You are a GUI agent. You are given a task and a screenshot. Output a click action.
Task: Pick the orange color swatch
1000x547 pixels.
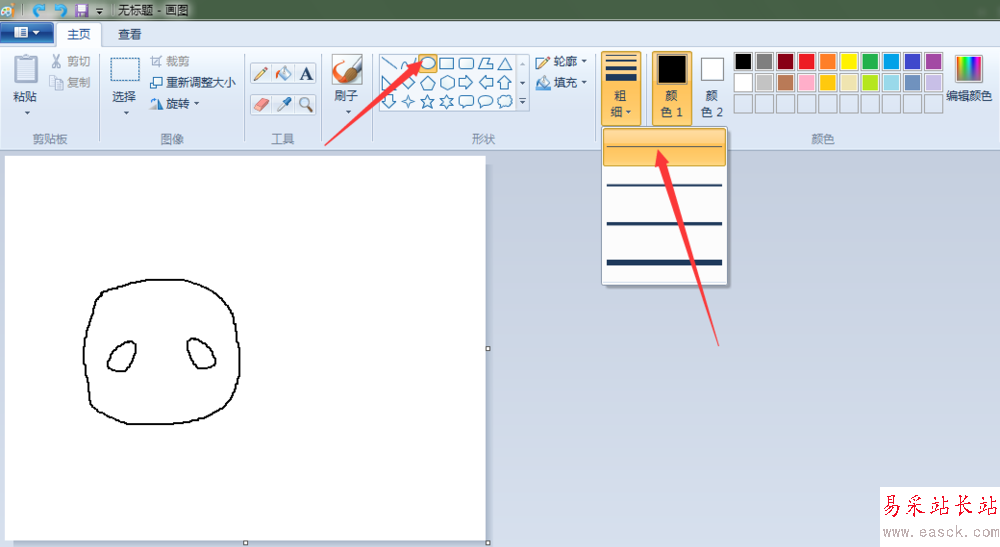point(827,61)
